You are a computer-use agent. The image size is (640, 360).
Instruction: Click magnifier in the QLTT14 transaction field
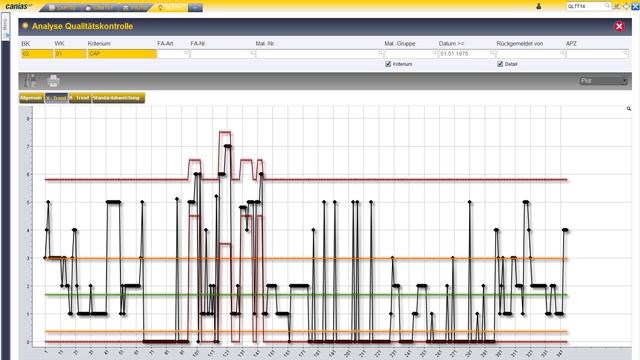607,6
